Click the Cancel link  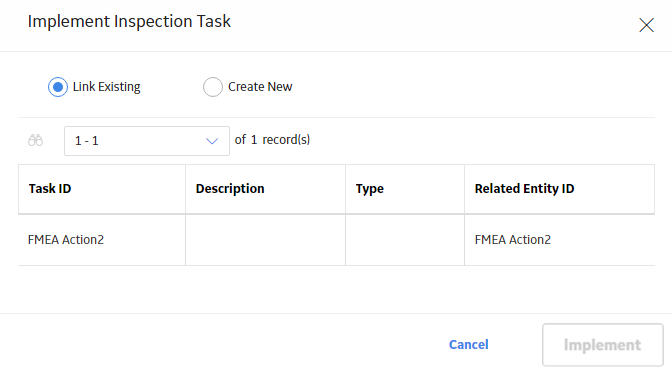(x=468, y=345)
